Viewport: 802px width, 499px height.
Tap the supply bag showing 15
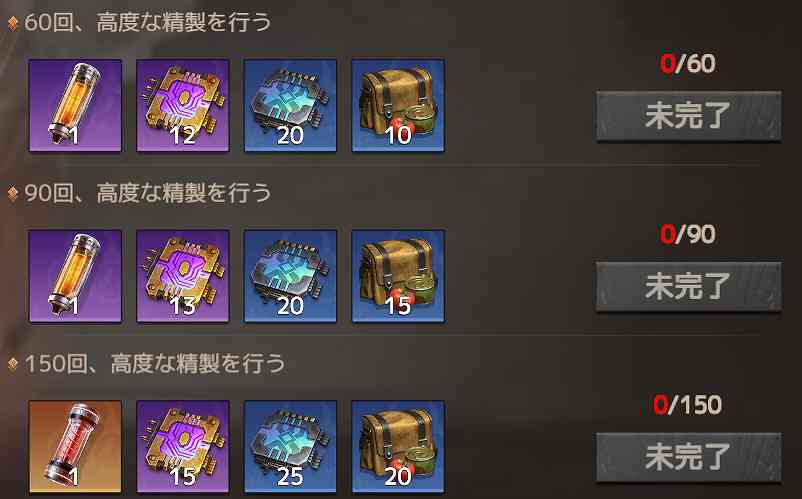pos(398,276)
